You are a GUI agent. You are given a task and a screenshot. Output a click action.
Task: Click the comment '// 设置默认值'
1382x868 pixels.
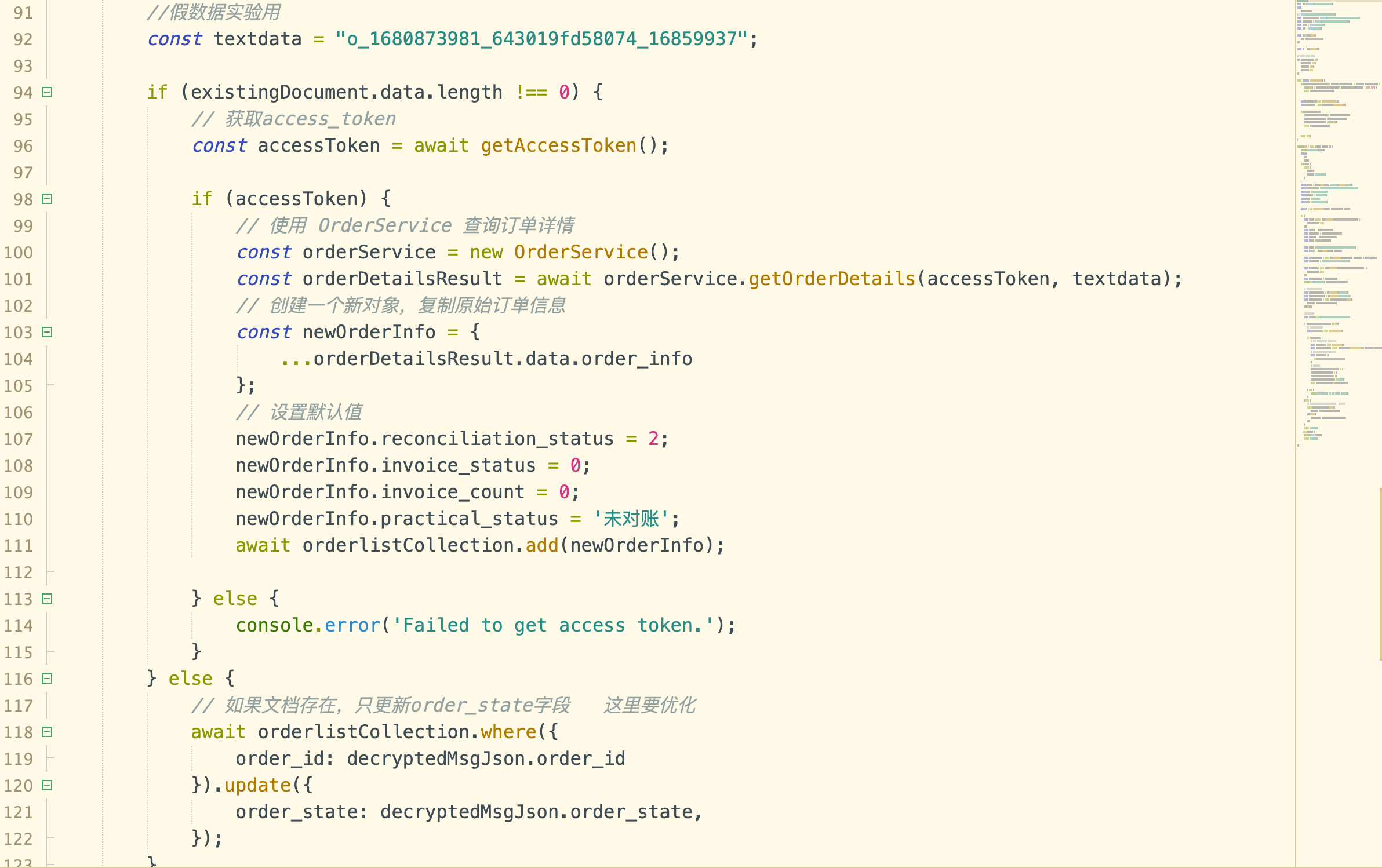[x=299, y=412]
